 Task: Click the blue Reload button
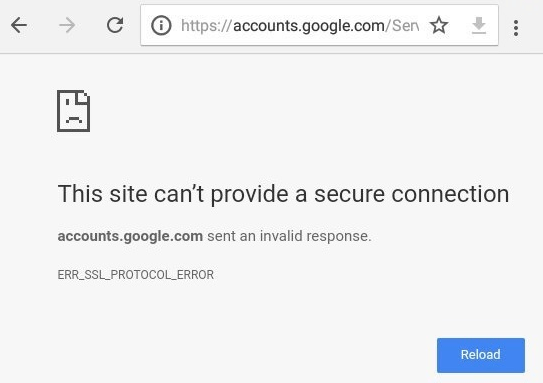click(481, 355)
